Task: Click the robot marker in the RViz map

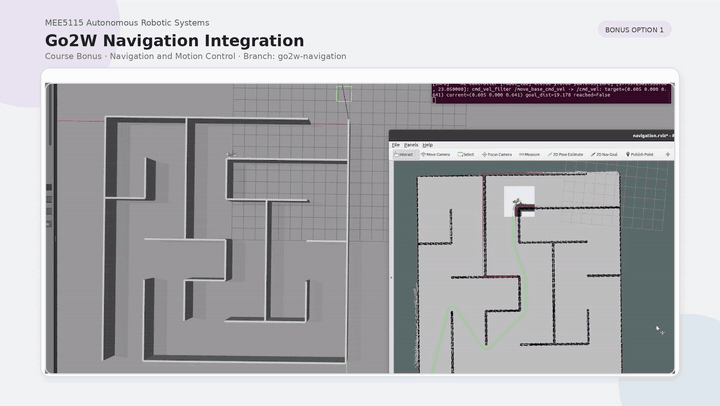Action: 517,202
